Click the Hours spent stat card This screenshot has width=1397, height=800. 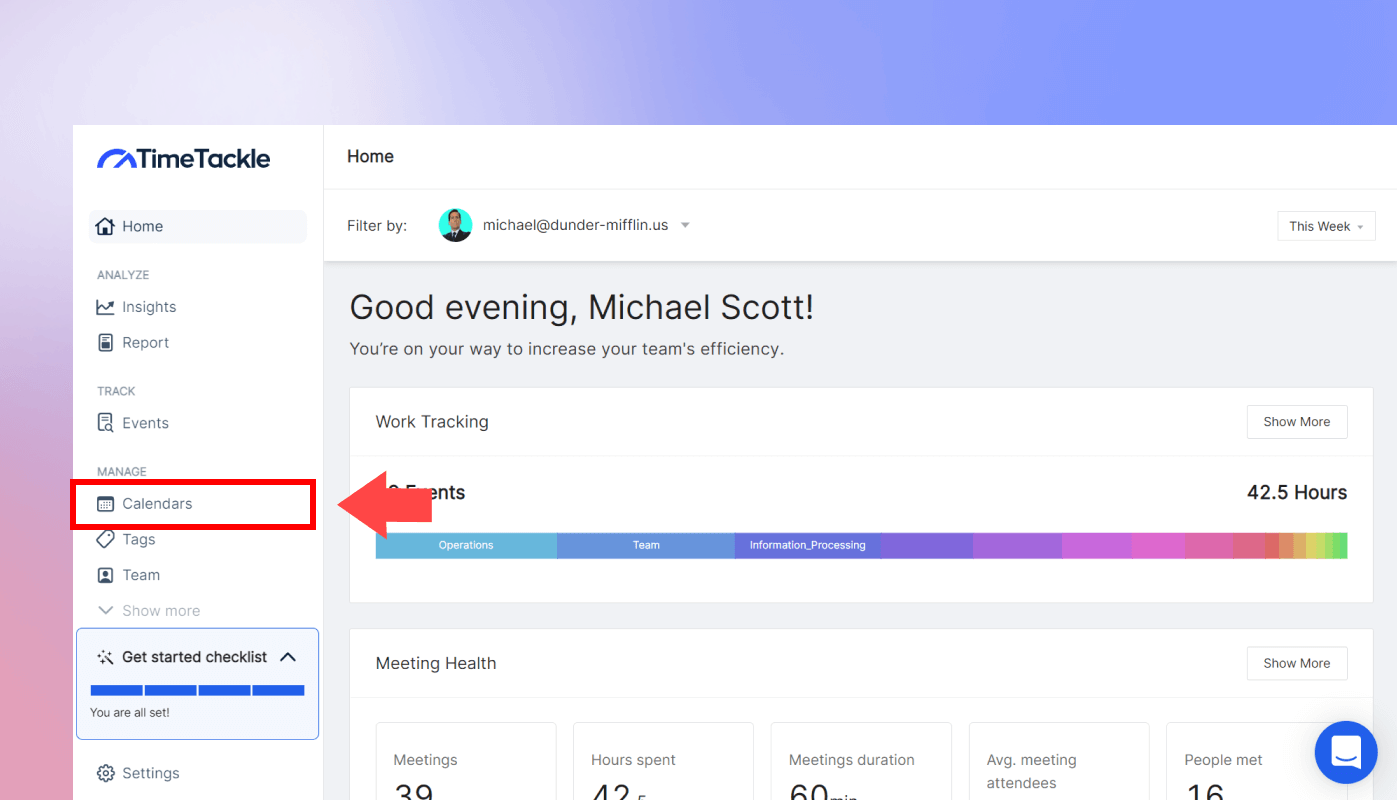pyautogui.click(x=663, y=761)
